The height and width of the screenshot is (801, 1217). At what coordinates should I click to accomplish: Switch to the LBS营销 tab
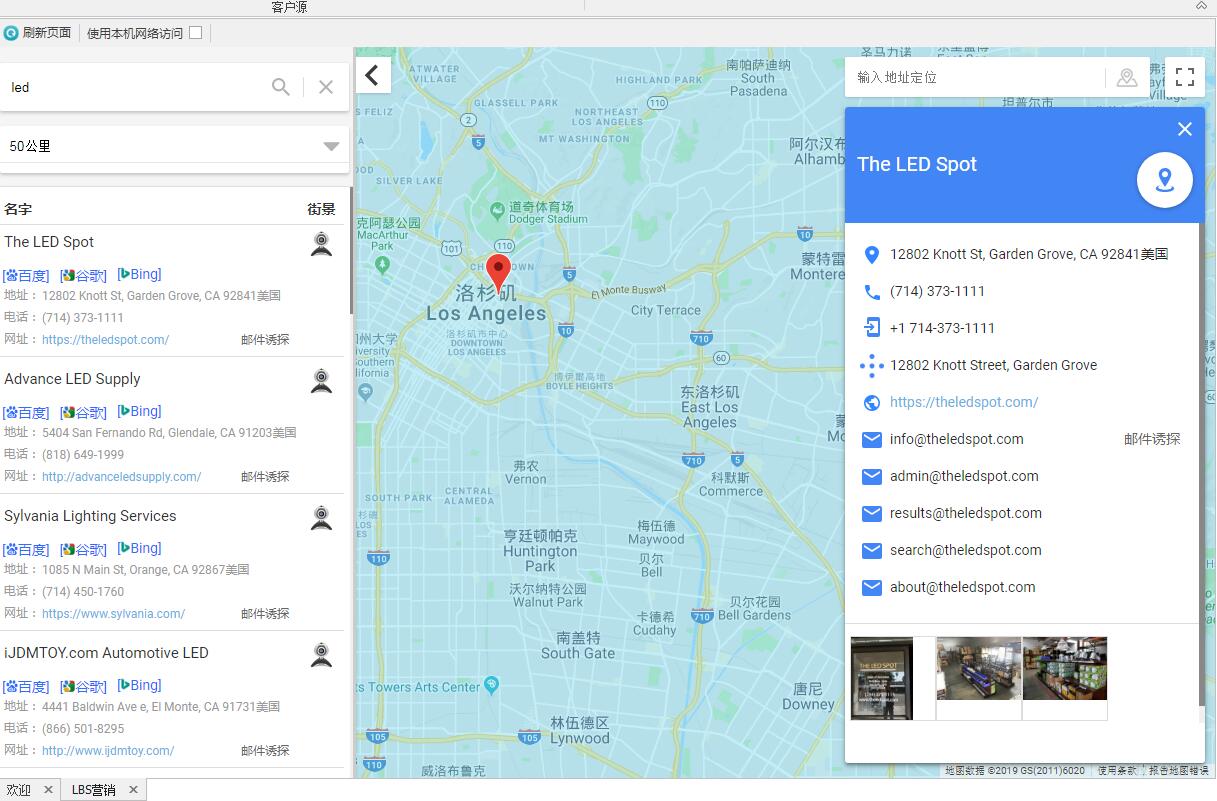pos(93,790)
